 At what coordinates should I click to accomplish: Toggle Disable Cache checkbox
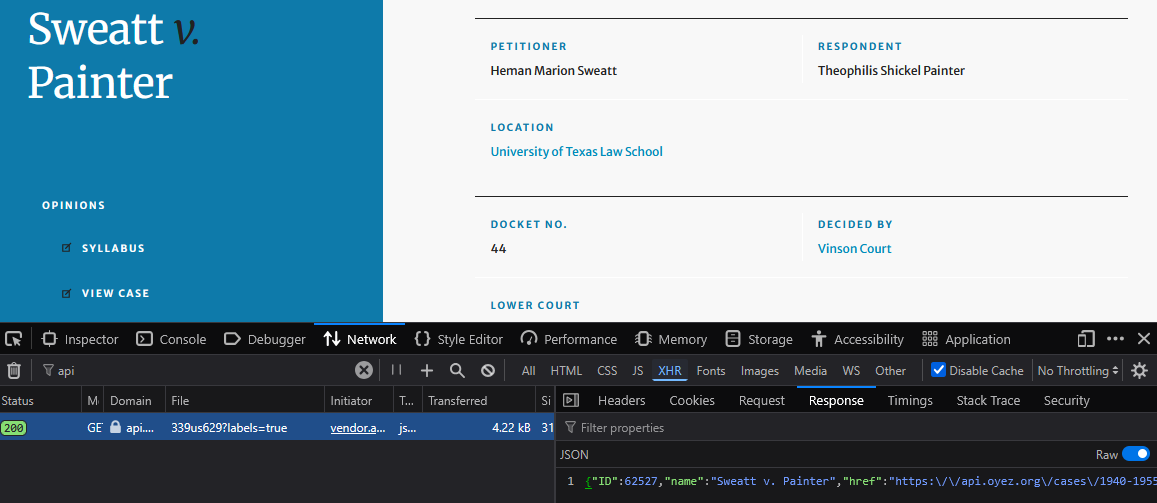pyautogui.click(x=939, y=370)
